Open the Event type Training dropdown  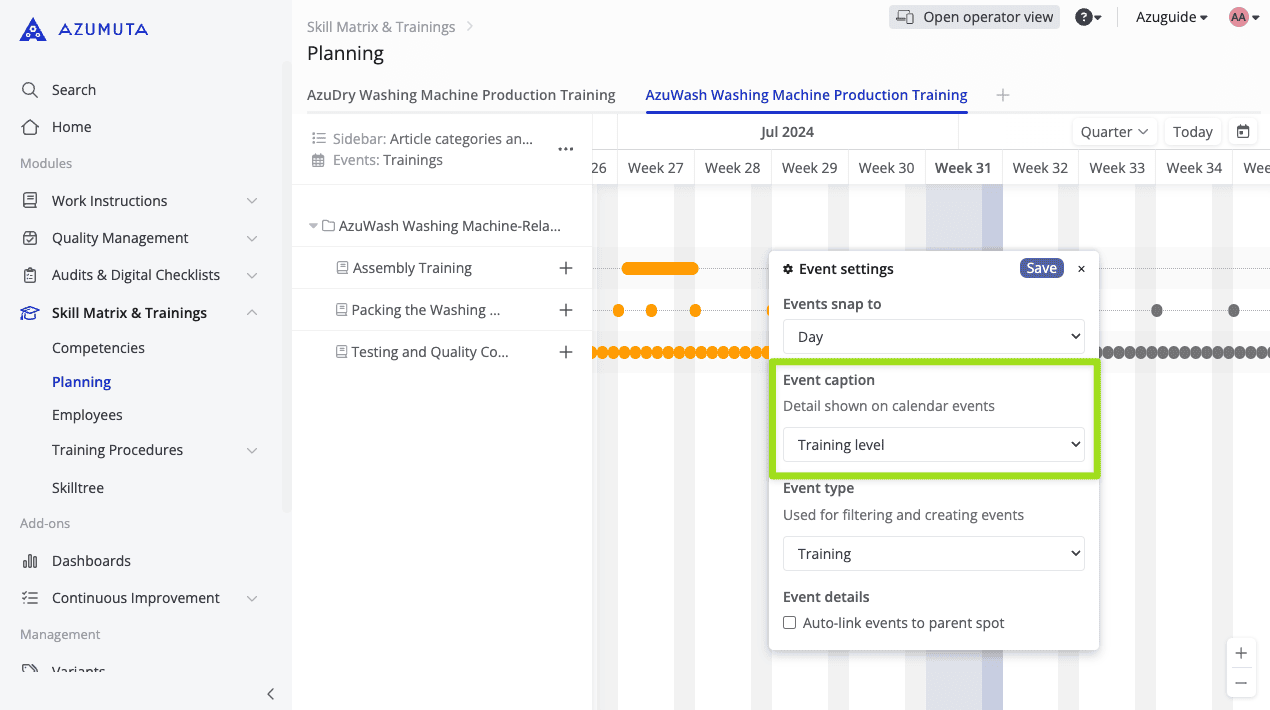point(933,554)
